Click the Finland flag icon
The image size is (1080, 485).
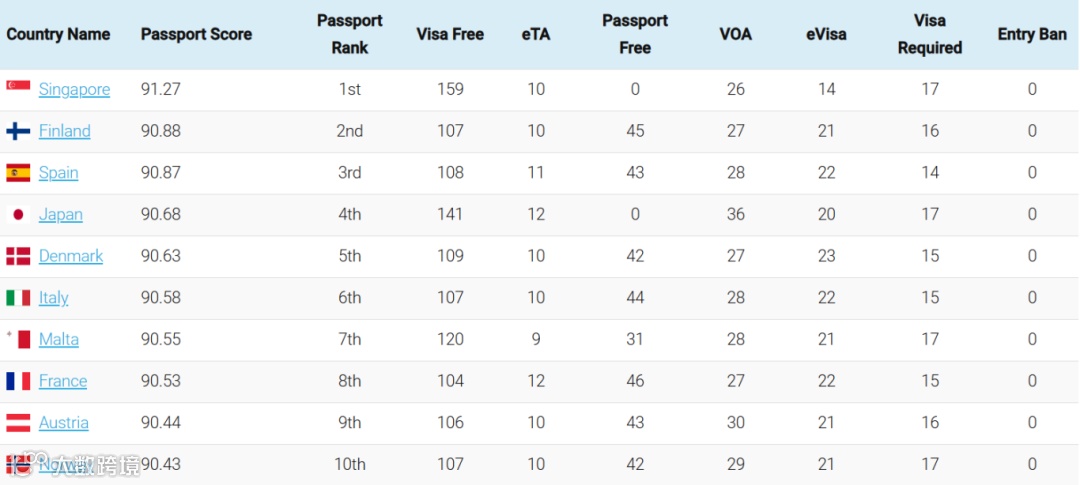pyautogui.click(x=18, y=131)
